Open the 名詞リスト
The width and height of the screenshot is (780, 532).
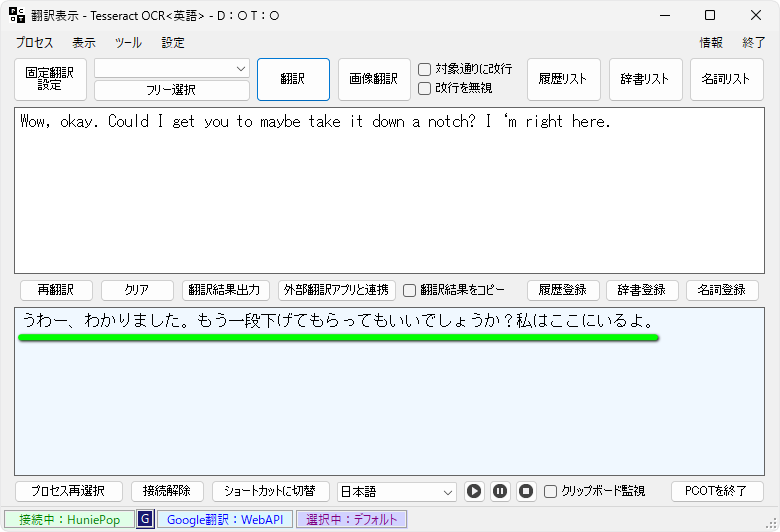click(x=727, y=79)
